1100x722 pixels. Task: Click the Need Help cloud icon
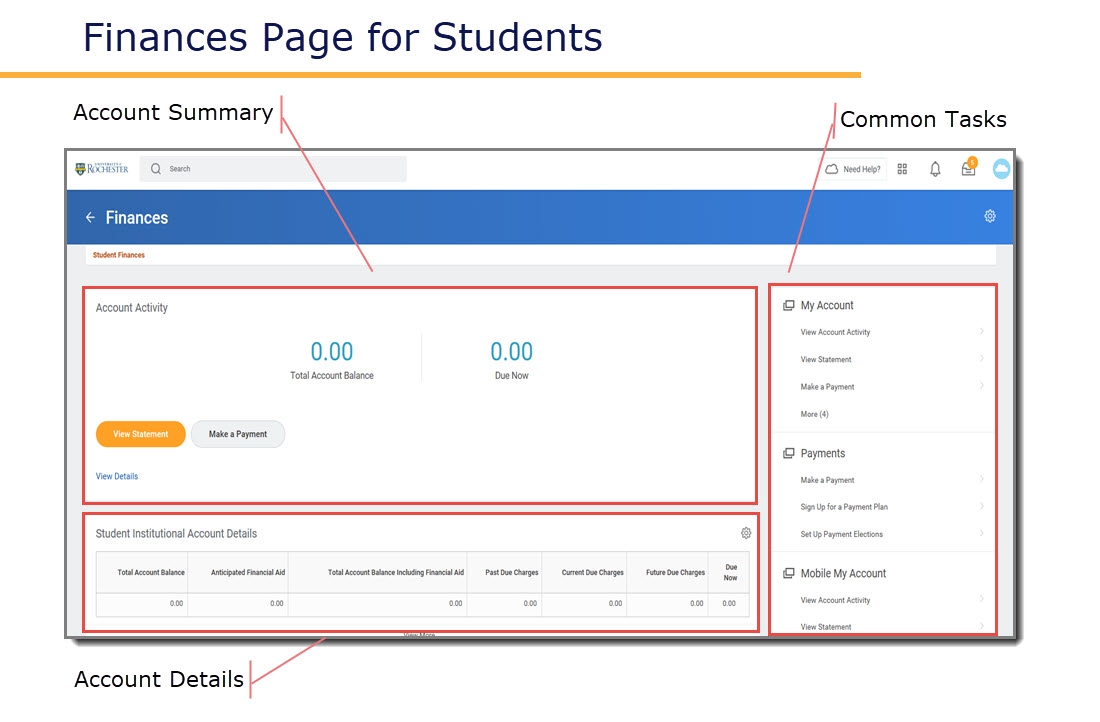pyautogui.click(x=832, y=169)
